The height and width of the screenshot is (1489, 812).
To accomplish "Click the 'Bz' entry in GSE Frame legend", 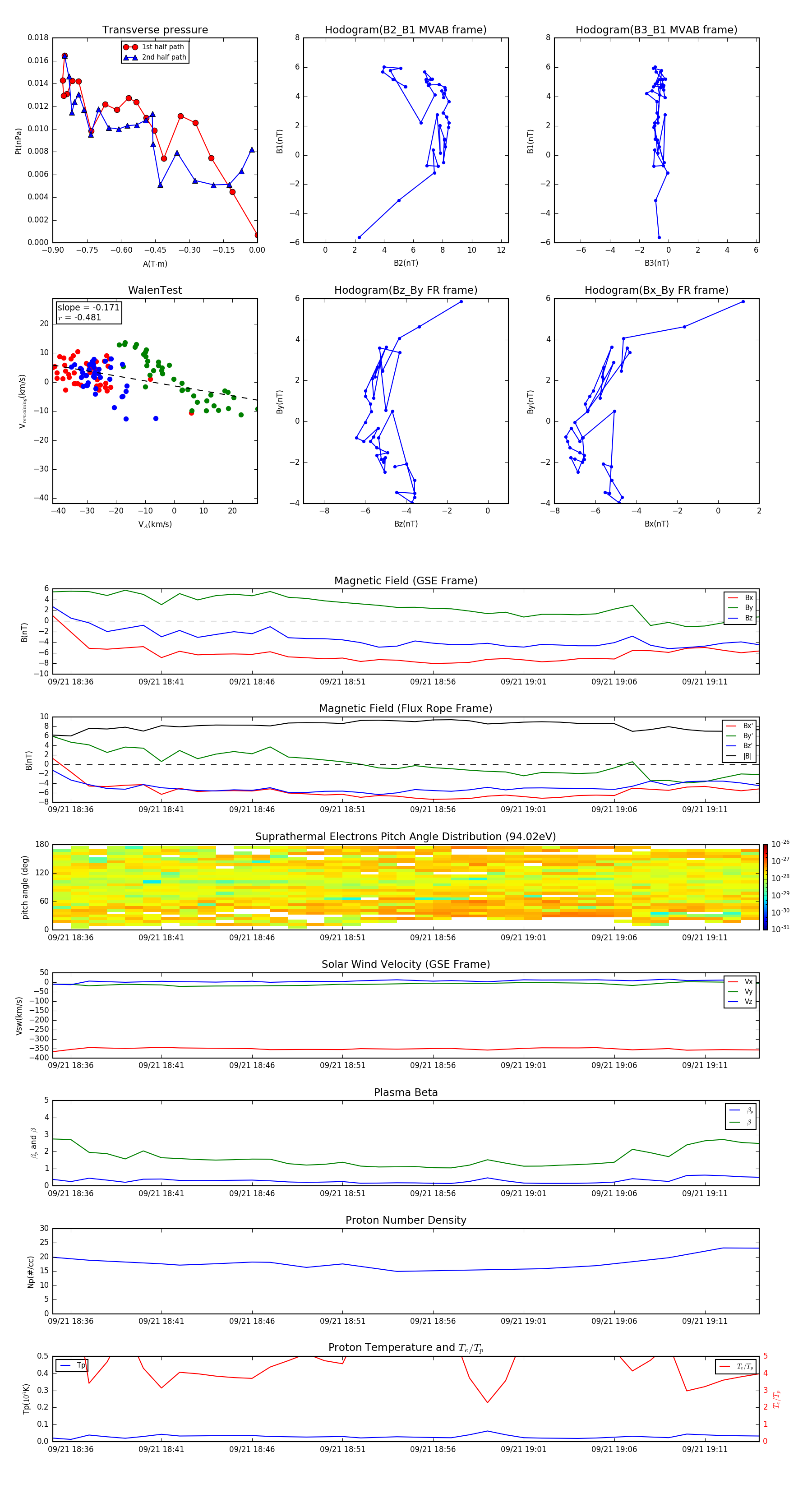I will 741,619.
